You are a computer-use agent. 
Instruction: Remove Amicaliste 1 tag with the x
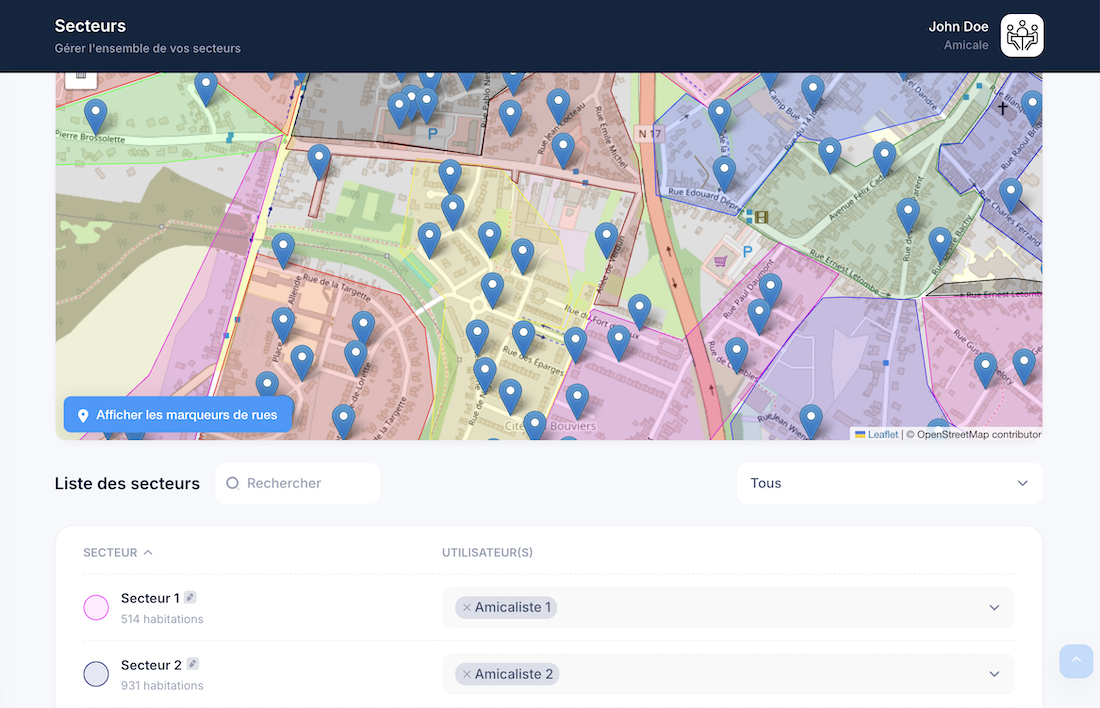(467, 607)
